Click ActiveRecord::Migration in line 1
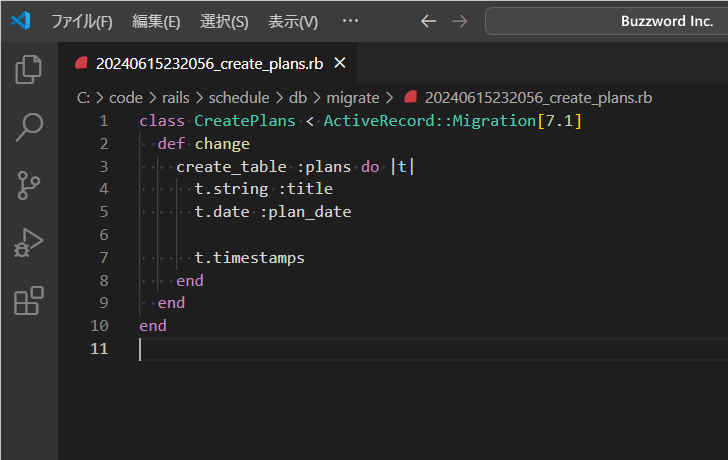 (430, 121)
